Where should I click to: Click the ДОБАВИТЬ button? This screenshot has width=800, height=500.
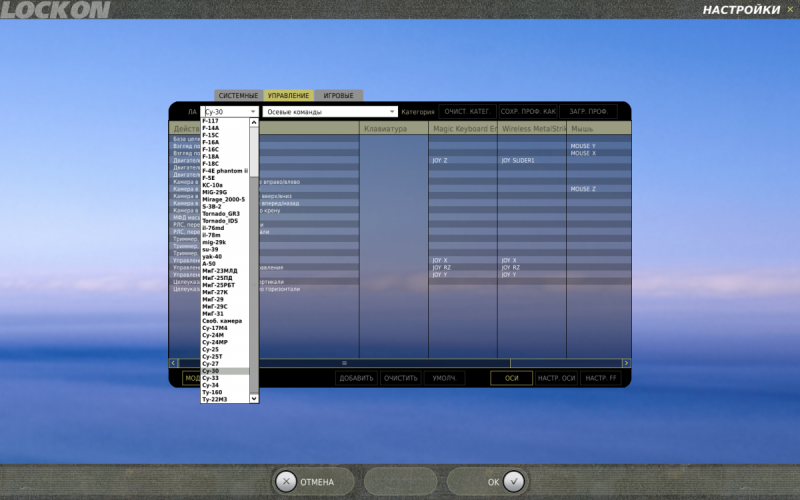[356, 378]
